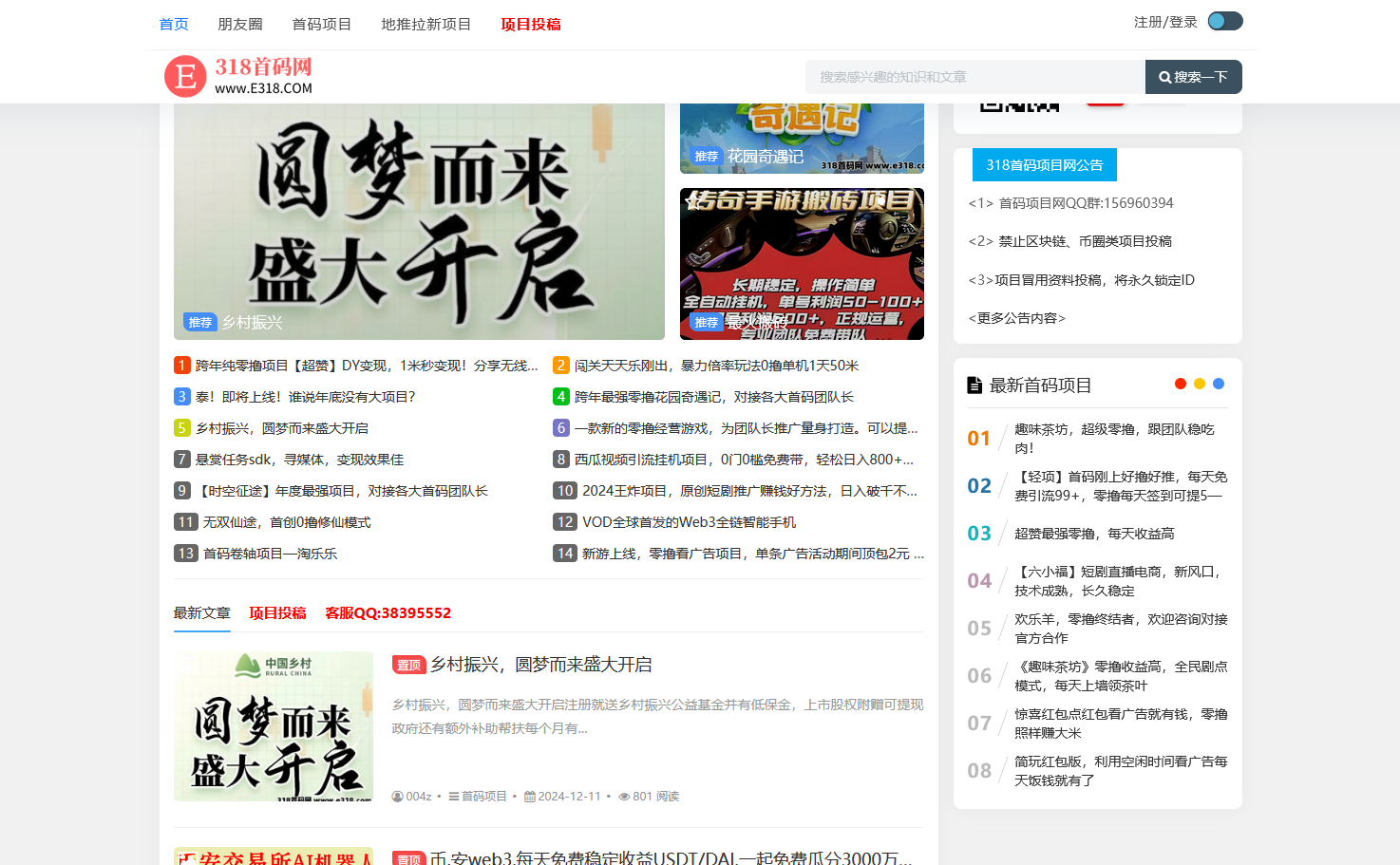
Task: Open the 传奇手游搬砖项目 banner thumbnail
Action: [802, 264]
